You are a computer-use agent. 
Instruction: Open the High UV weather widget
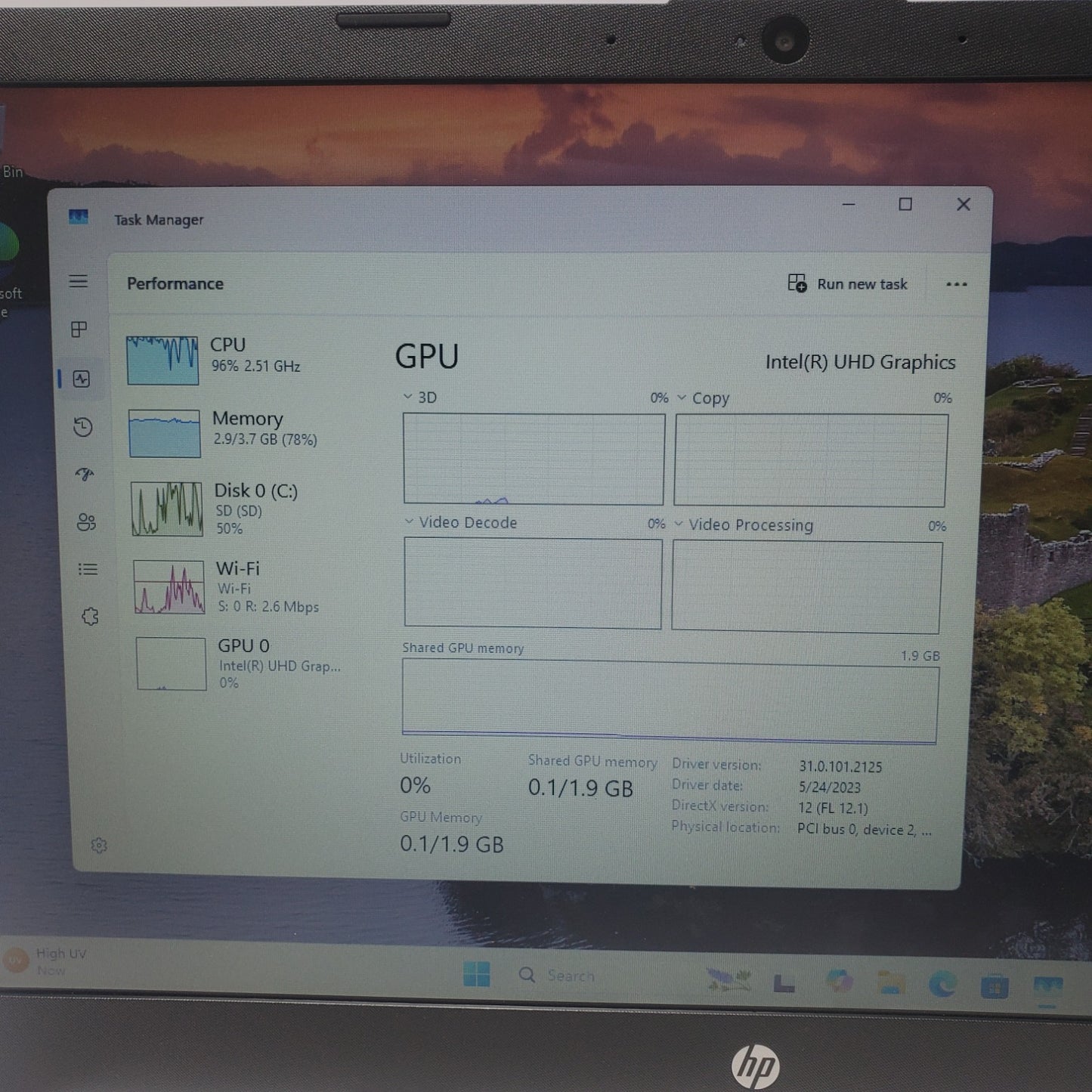coord(45,961)
